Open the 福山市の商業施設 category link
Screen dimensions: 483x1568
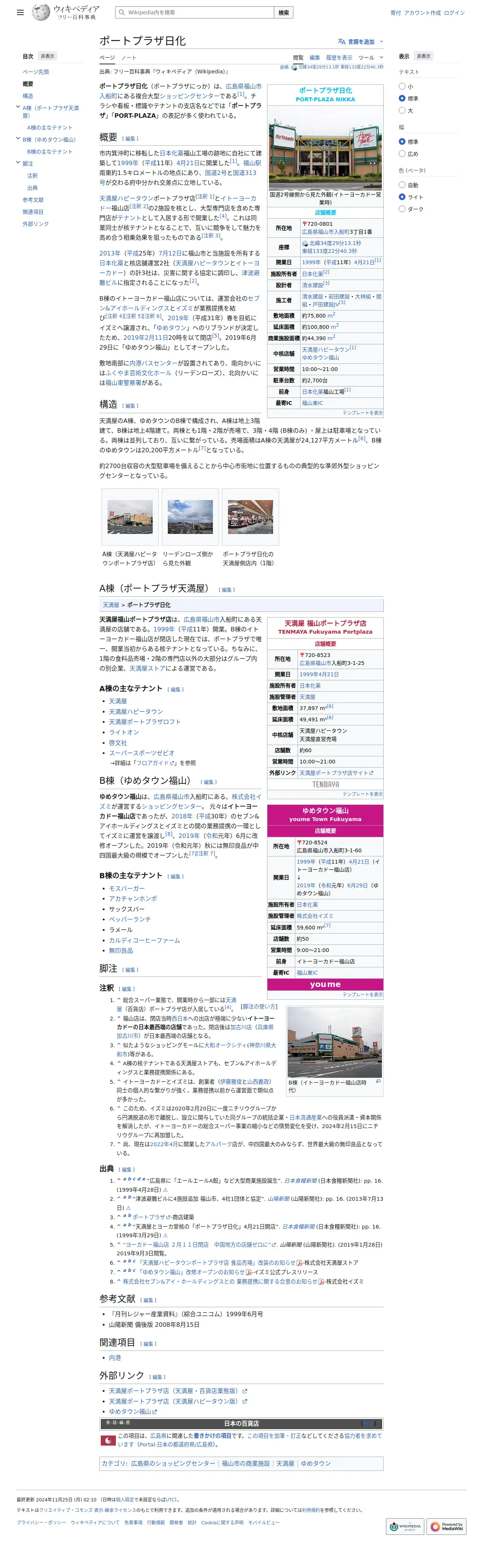point(246,1463)
